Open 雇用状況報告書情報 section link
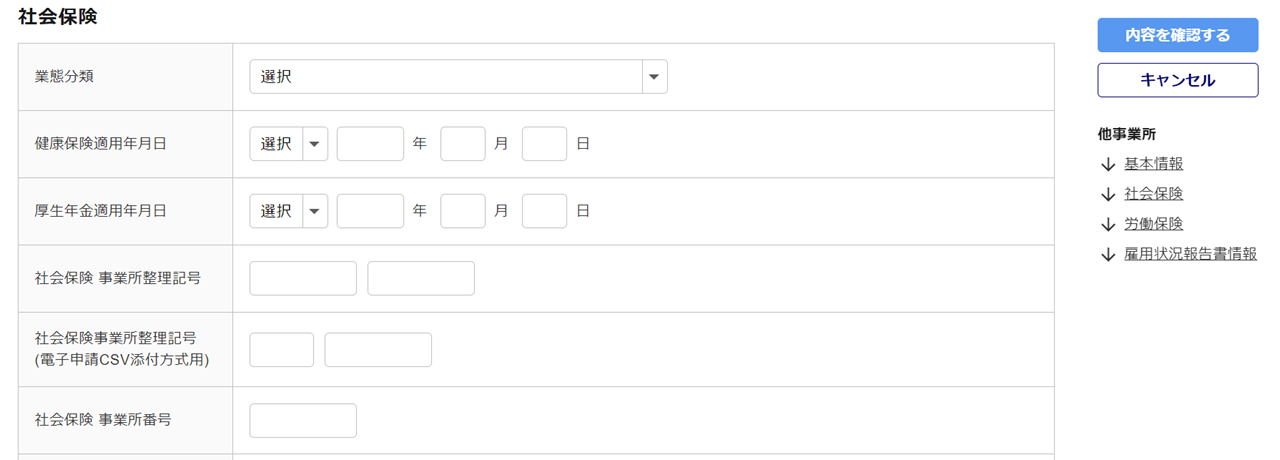The image size is (1280, 460). coord(1190,254)
